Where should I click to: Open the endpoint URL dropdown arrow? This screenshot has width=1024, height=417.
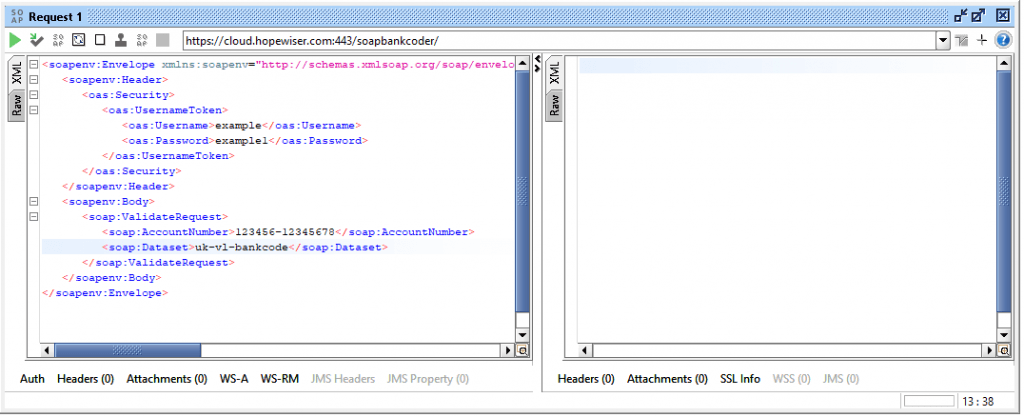942,40
